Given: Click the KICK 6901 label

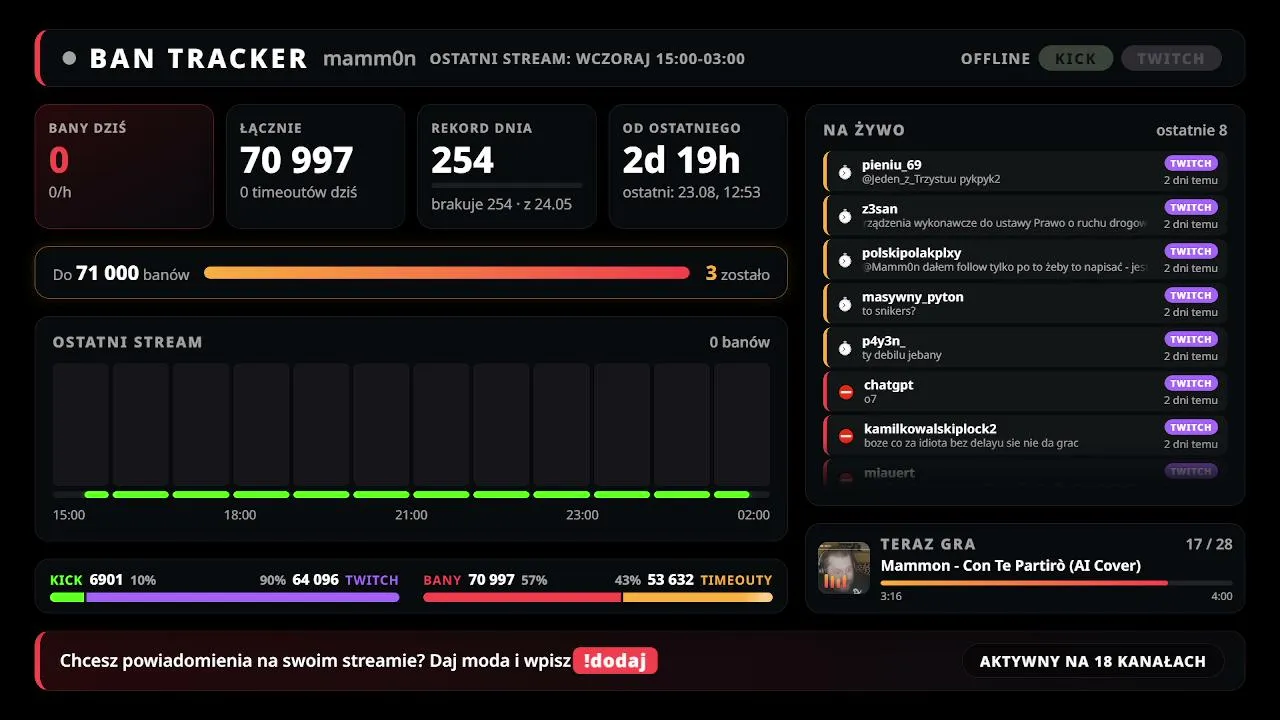Looking at the screenshot, I should [x=86, y=580].
